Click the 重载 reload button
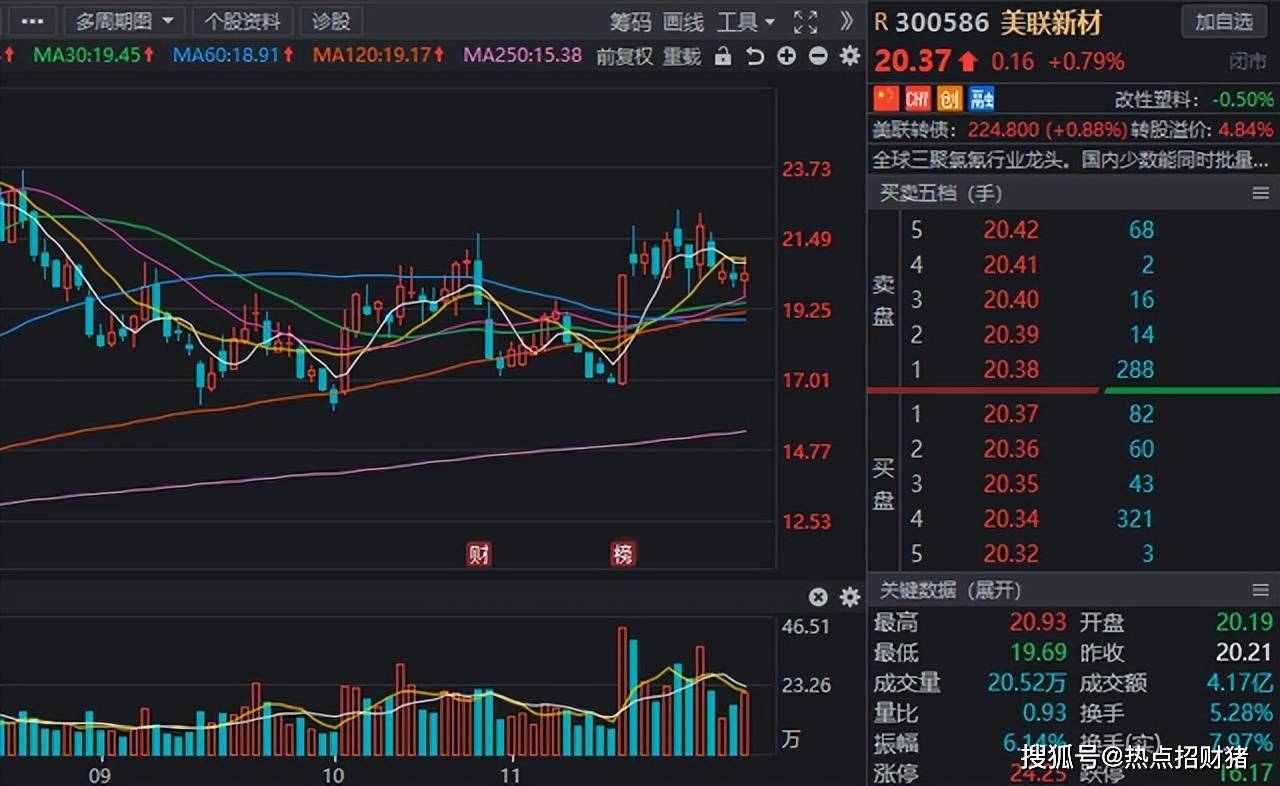Screen dimensions: 1280x786 click(683, 57)
